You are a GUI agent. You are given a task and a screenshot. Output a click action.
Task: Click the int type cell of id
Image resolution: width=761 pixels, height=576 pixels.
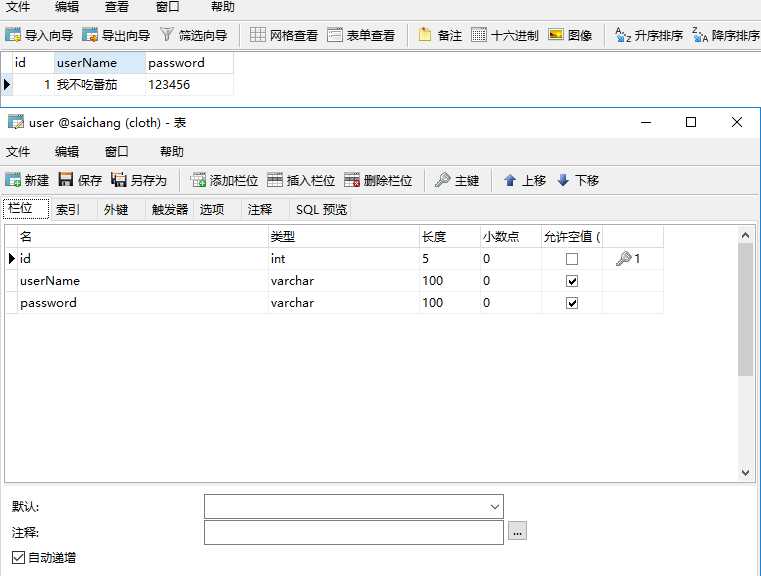344,259
